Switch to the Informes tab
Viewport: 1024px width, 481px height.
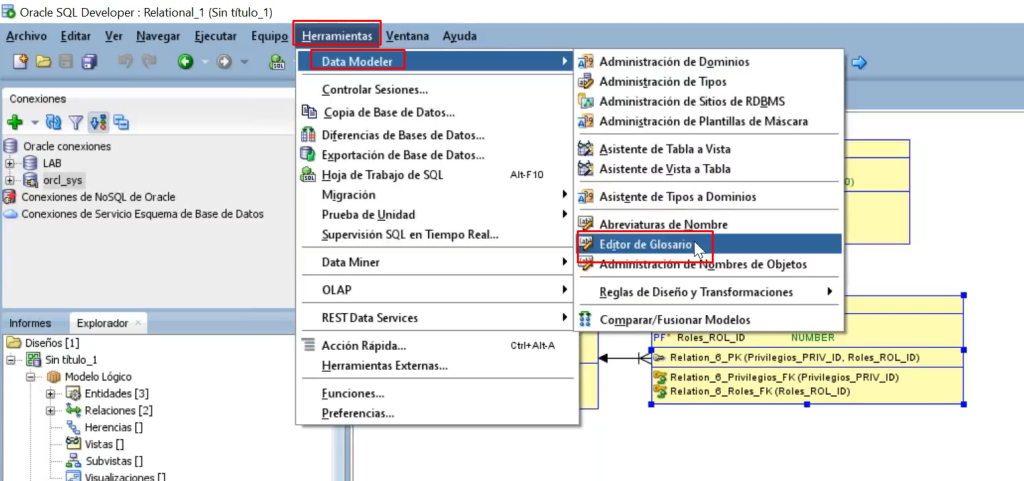click(x=31, y=322)
